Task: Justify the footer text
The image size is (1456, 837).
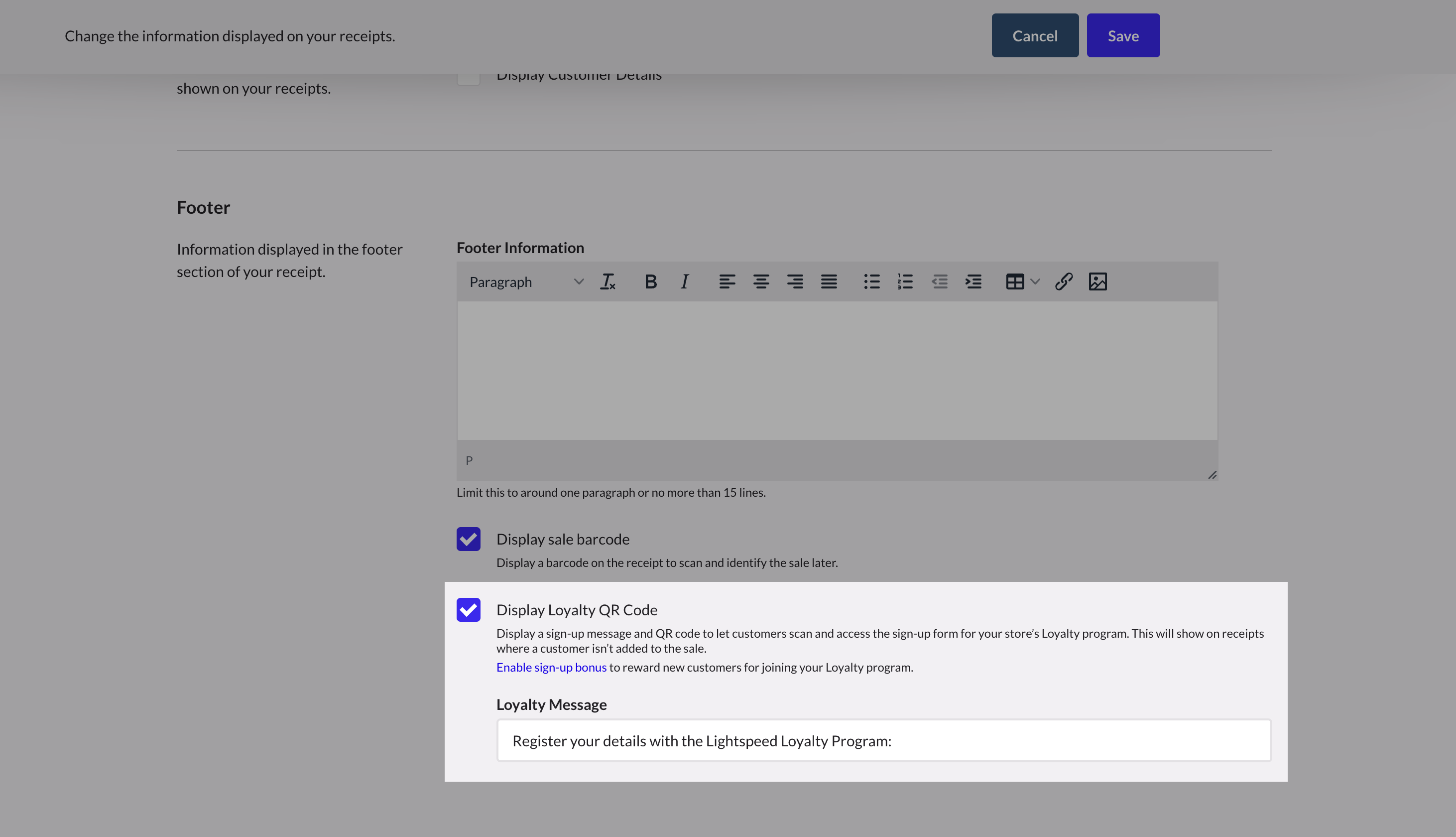Action: 828,281
